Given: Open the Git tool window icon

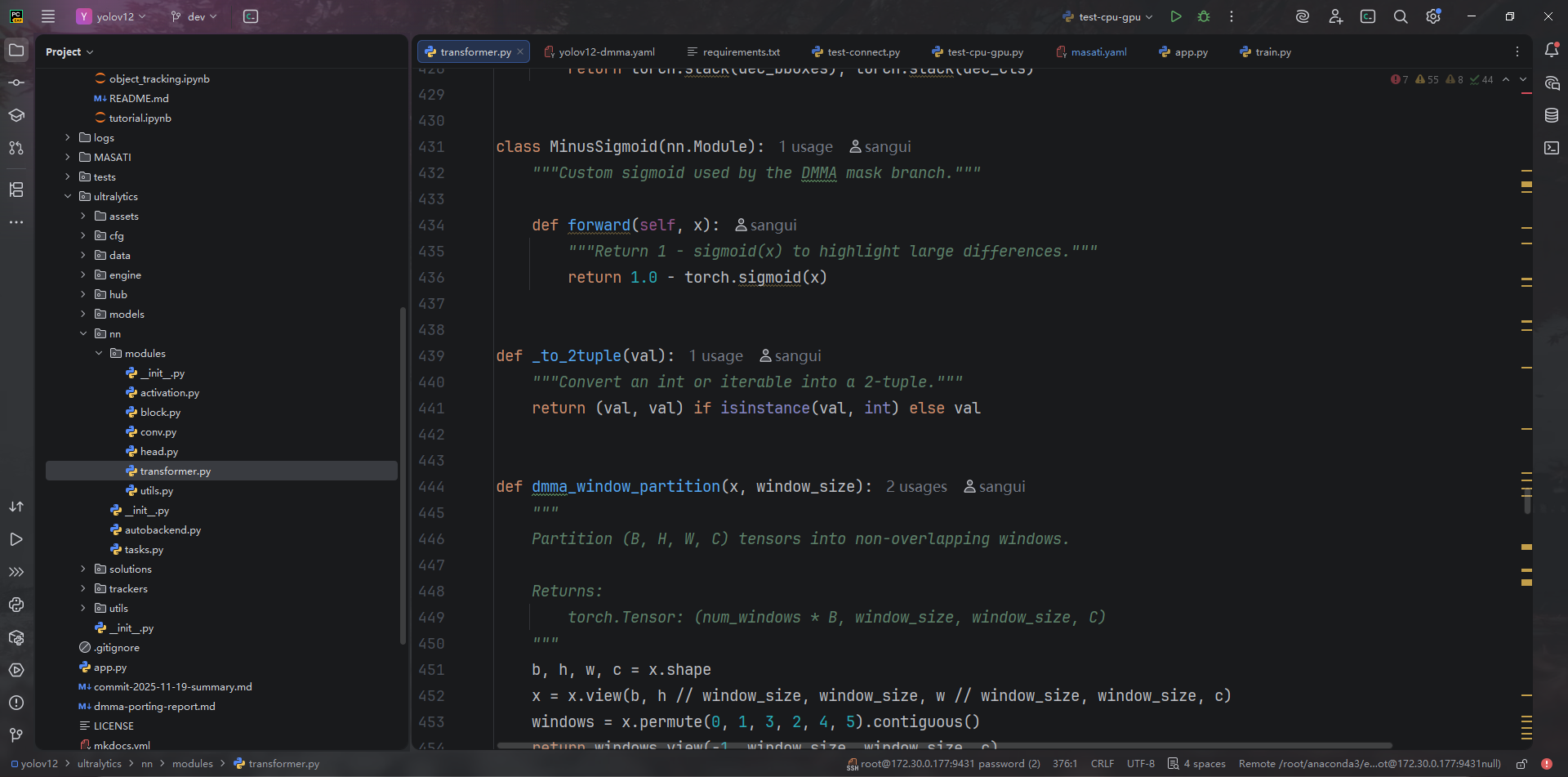Looking at the screenshot, I should [16, 735].
